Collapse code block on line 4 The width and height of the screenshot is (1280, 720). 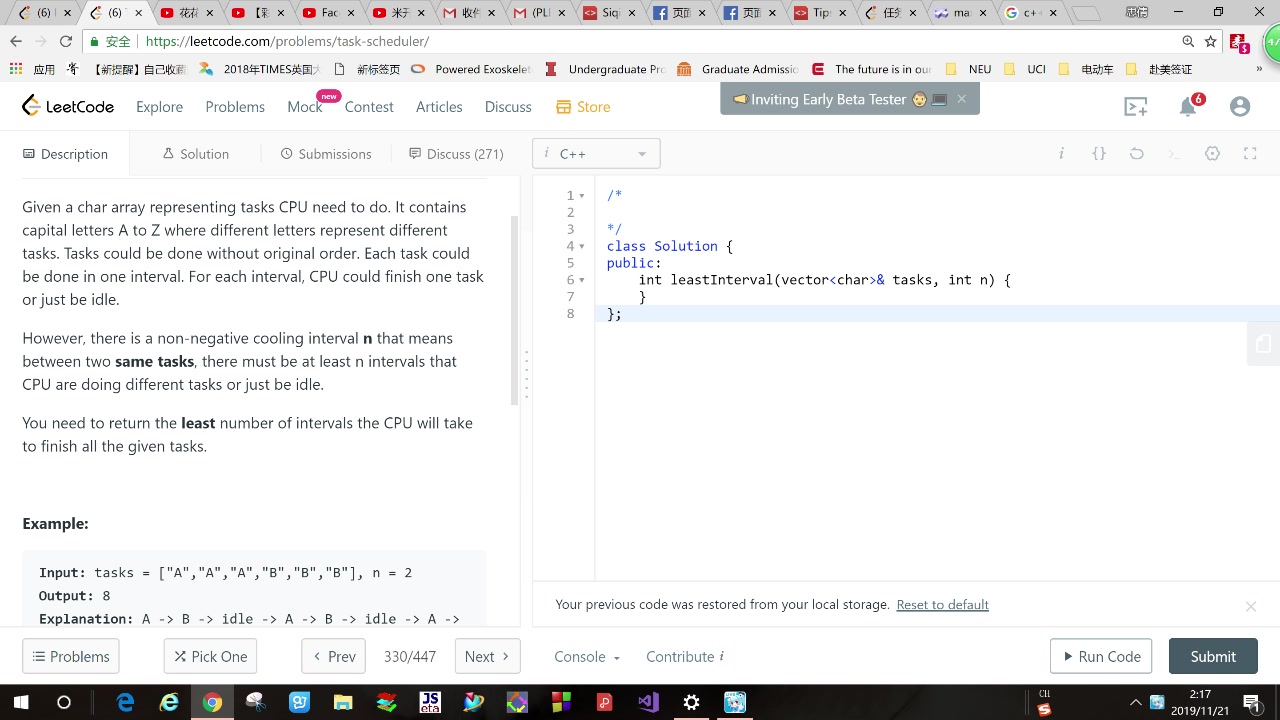[582, 246]
